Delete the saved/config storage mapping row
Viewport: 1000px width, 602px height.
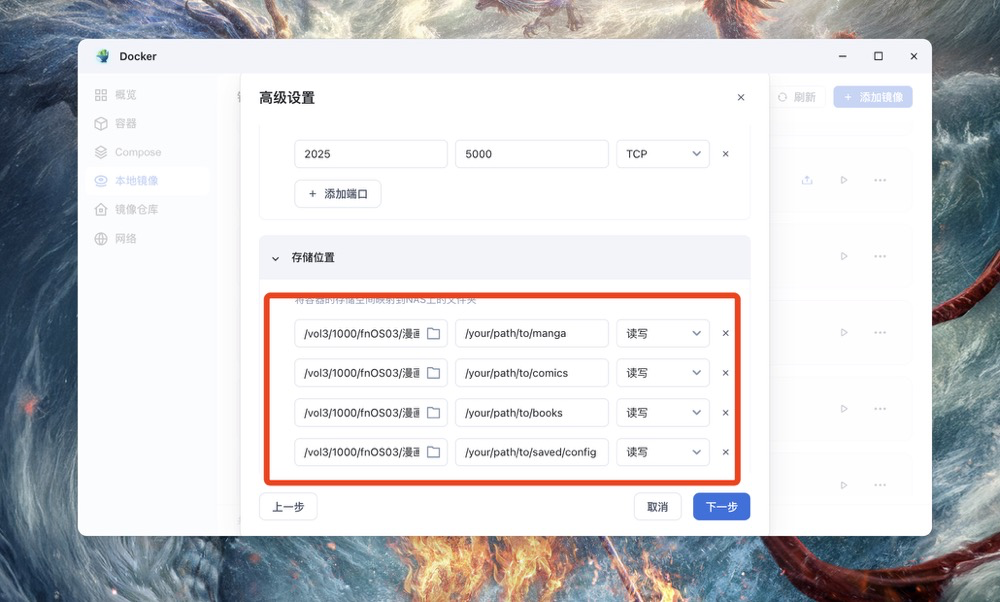(x=725, y=452)
